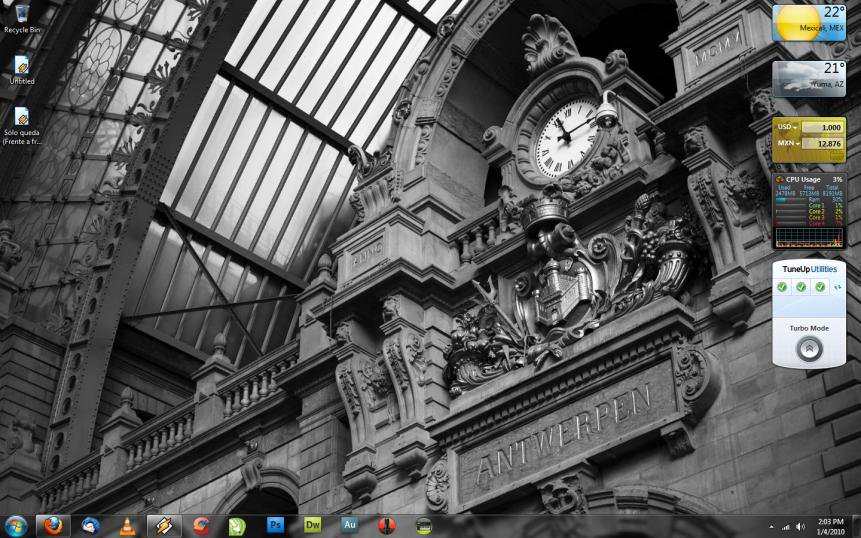This screenshot has width=861, height=538.
Task: Open VLC media player cone icon
Action: (x=127, y=525)
